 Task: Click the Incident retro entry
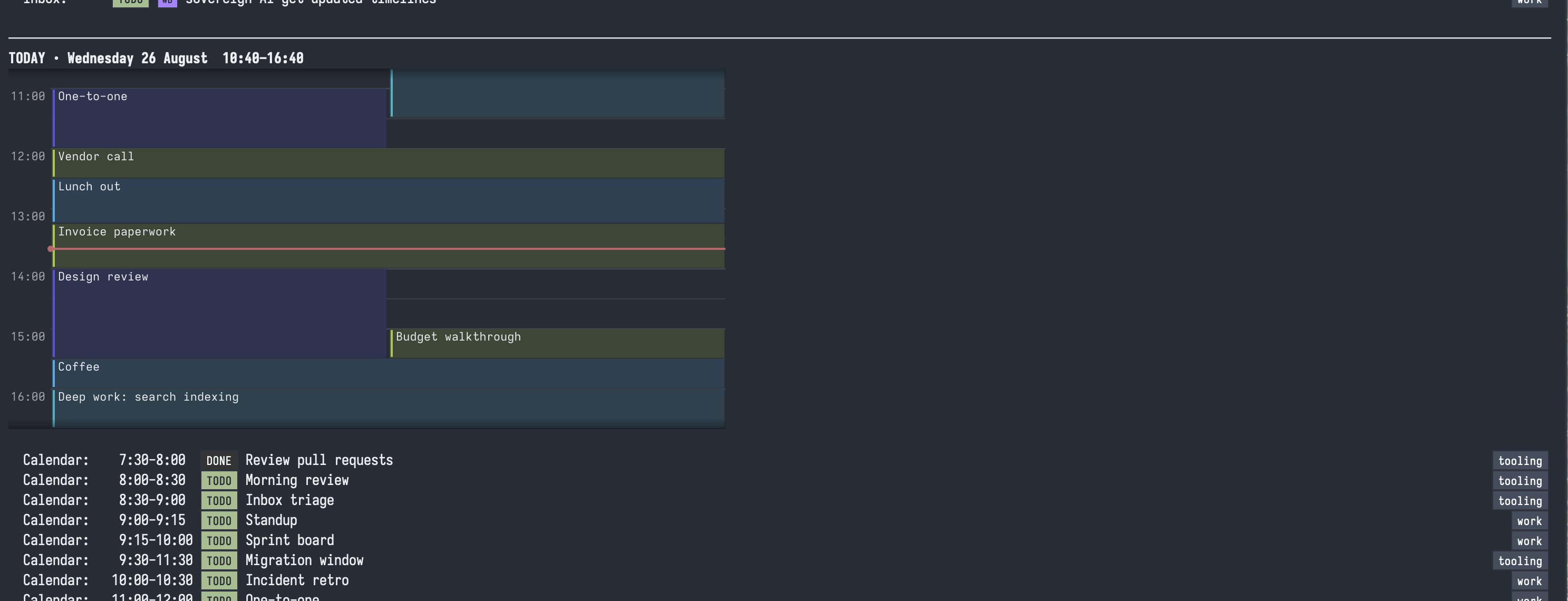pos(297,580)
